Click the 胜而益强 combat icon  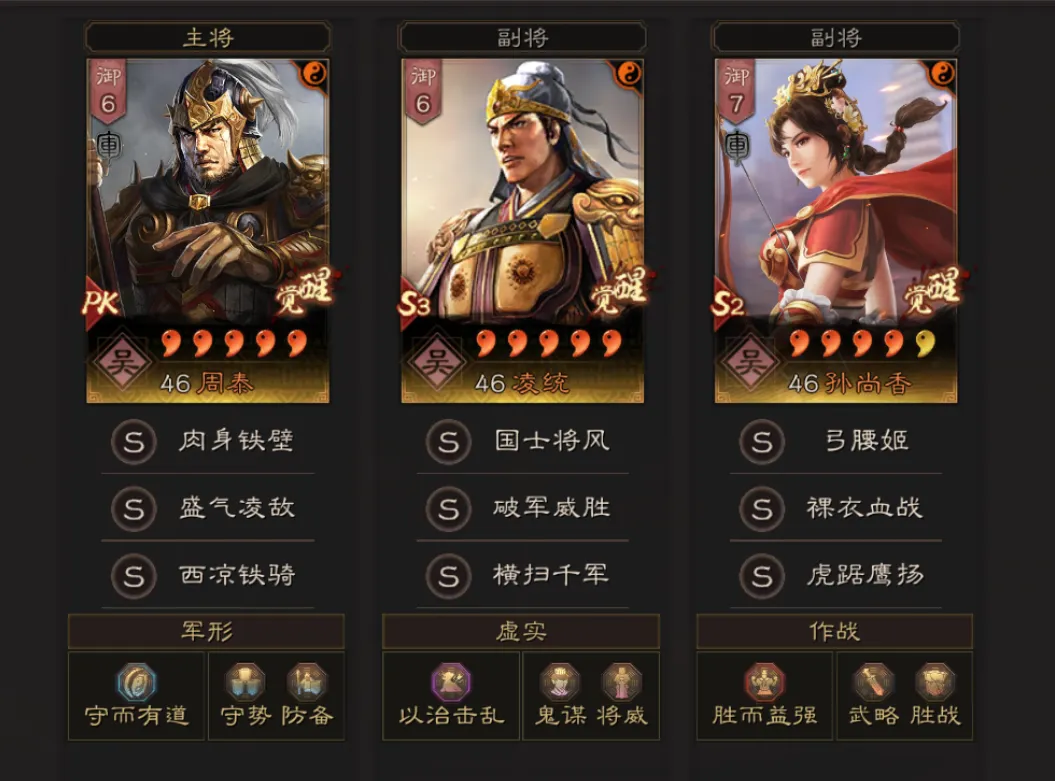[x=764, y=683]
